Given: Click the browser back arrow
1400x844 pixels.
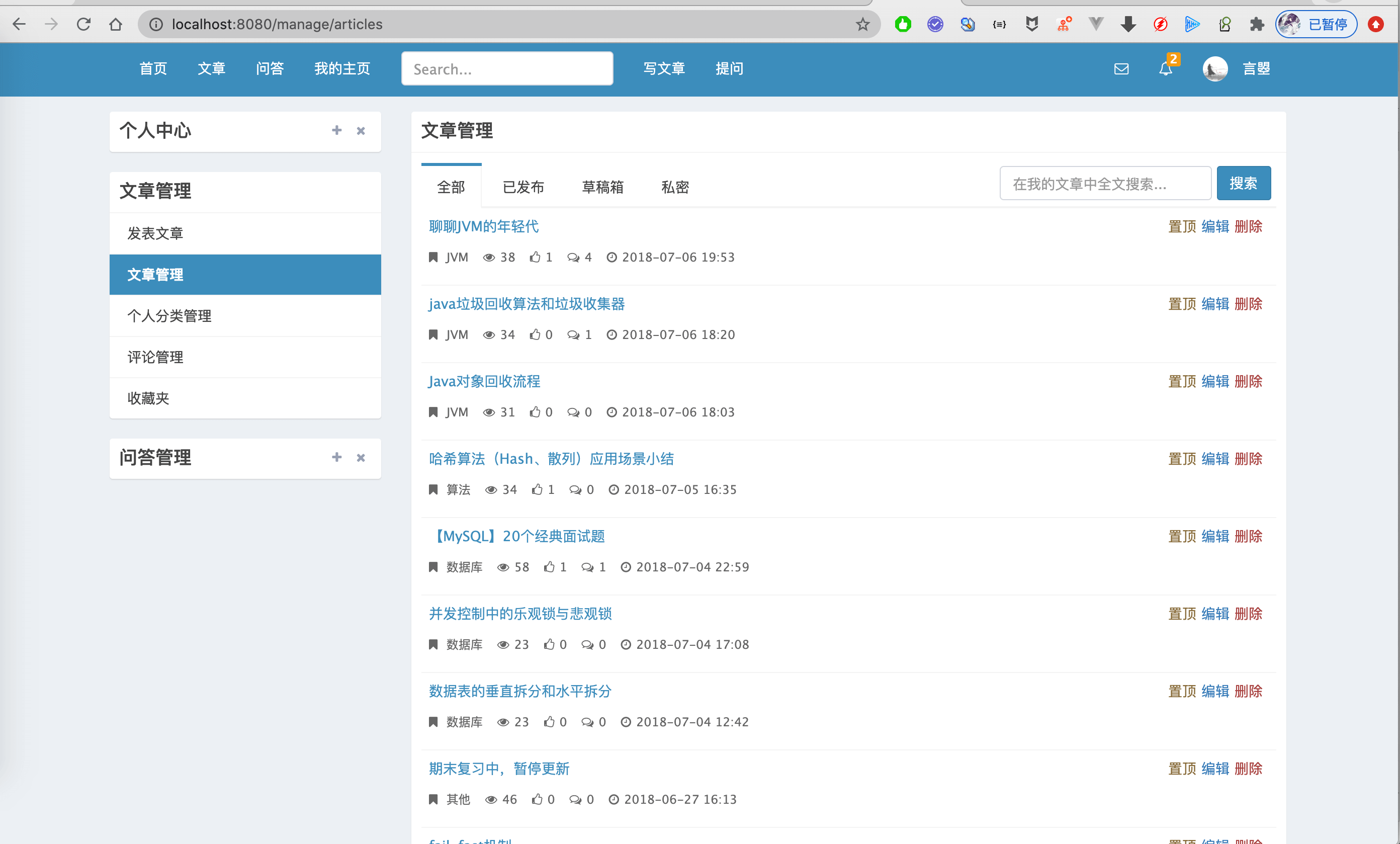Looking at the screenshot, I should [19, 24].
